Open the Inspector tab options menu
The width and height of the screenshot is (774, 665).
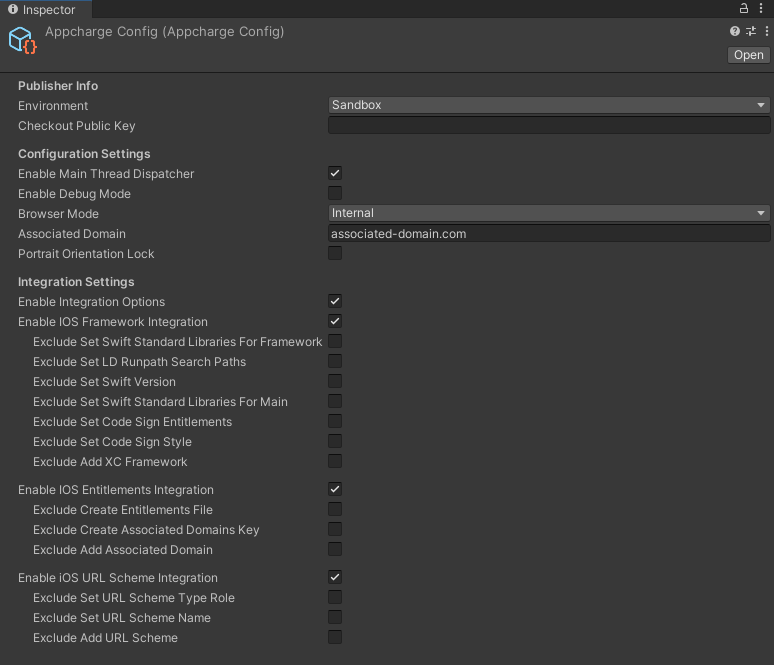pos(761,8)
